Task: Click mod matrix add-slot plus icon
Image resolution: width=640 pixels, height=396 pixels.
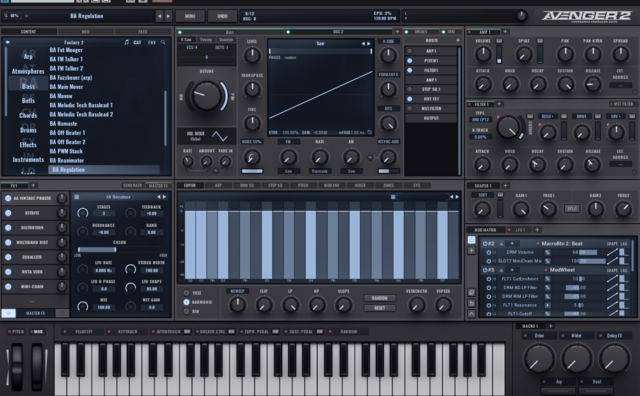Action: [471, 251]
